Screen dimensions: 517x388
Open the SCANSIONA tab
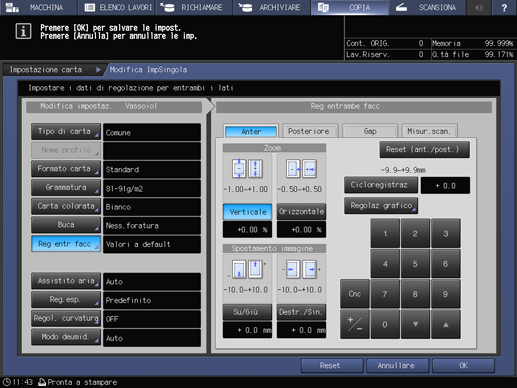427,7
